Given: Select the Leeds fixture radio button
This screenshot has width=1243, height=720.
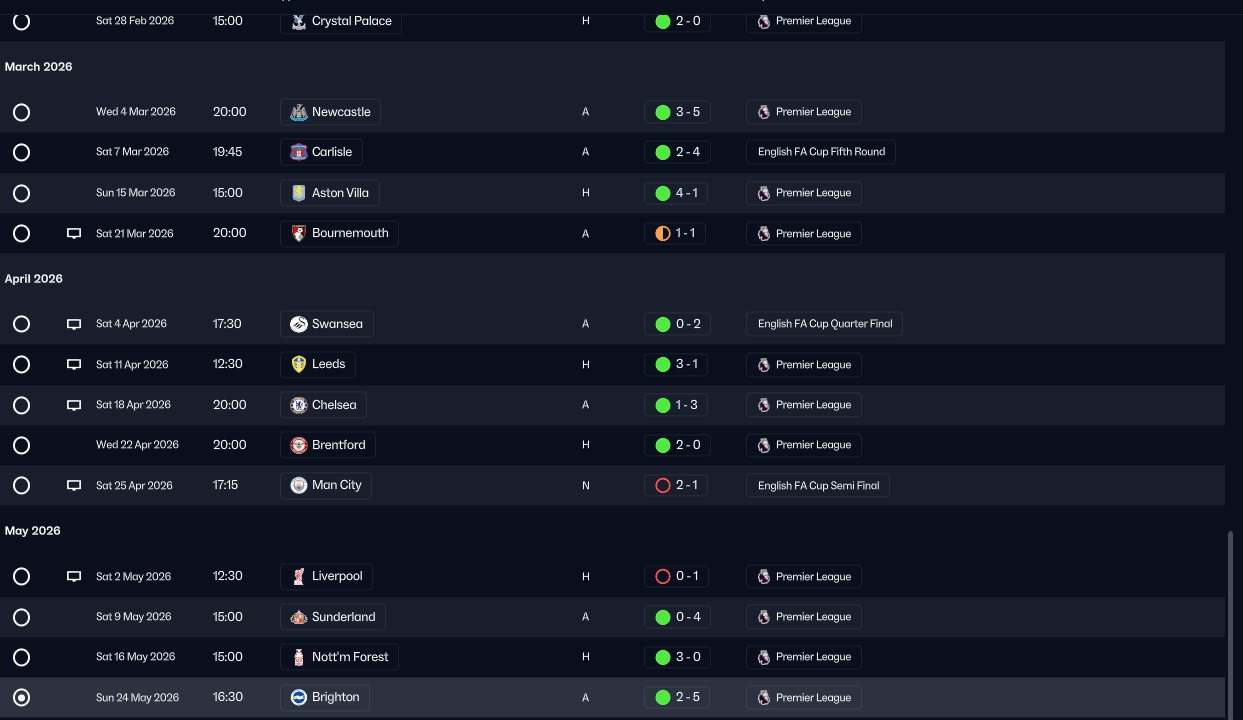Looking at the screenshot, I should point(21,365).
